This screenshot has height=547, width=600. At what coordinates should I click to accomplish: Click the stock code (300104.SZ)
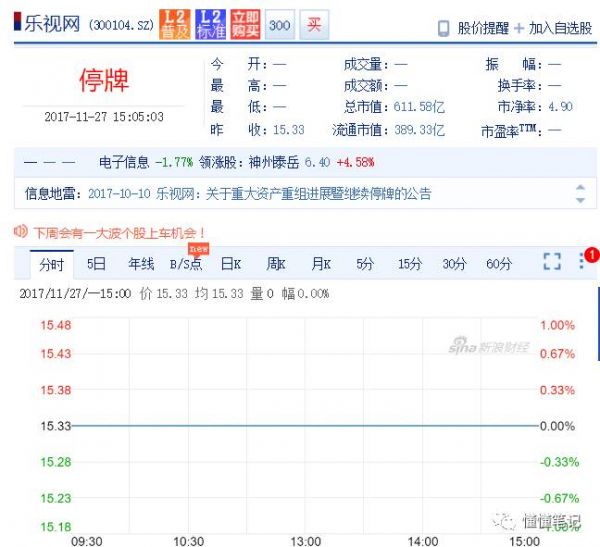click(121, 25)
